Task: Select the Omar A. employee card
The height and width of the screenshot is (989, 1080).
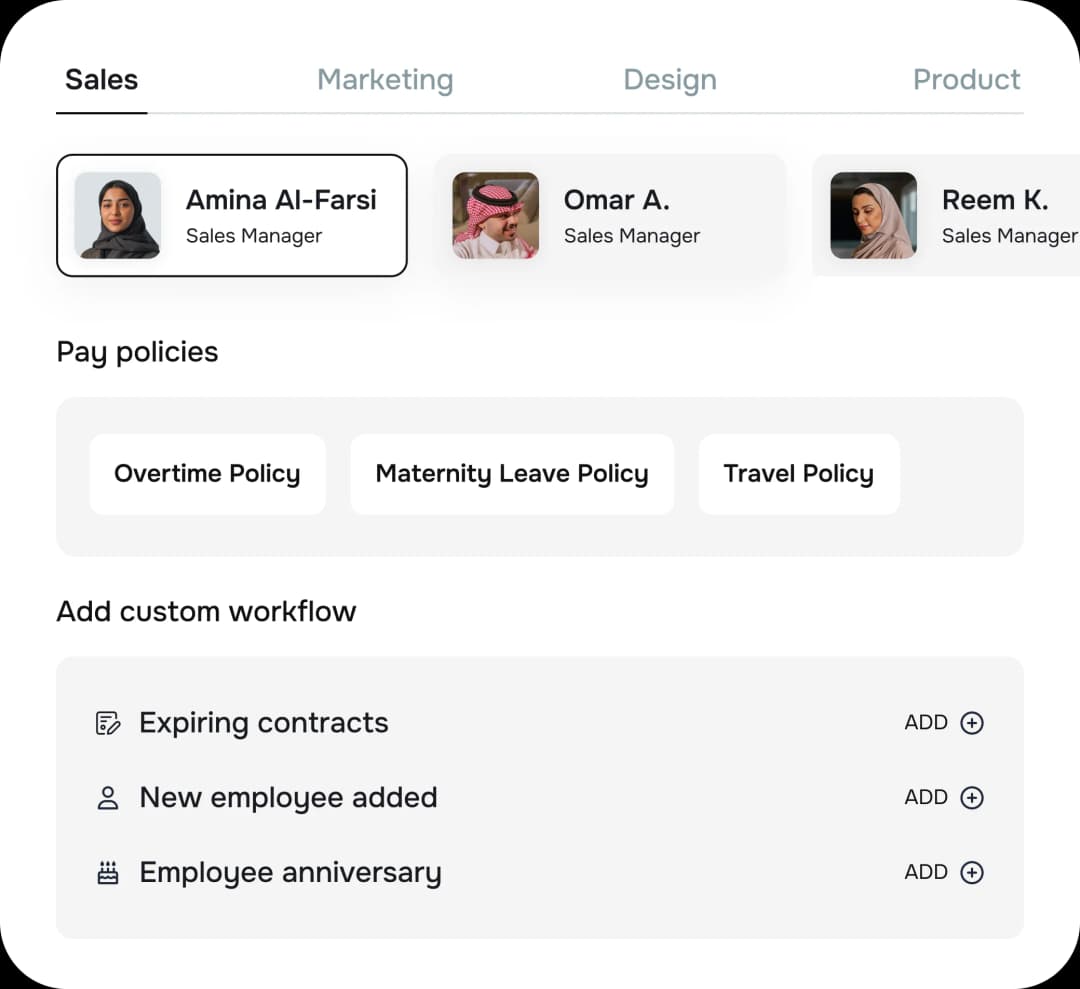Action: click(x=610, y=215)
